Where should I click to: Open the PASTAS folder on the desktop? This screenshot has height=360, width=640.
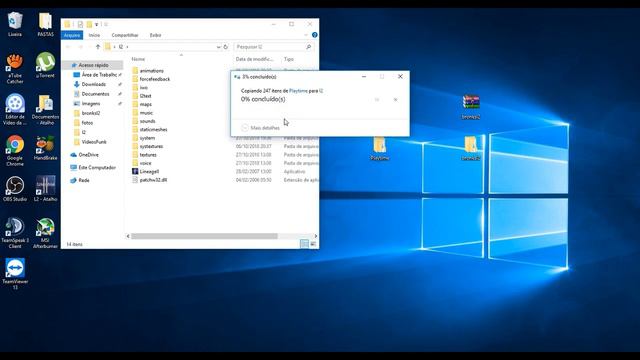[x=45, y=24]
